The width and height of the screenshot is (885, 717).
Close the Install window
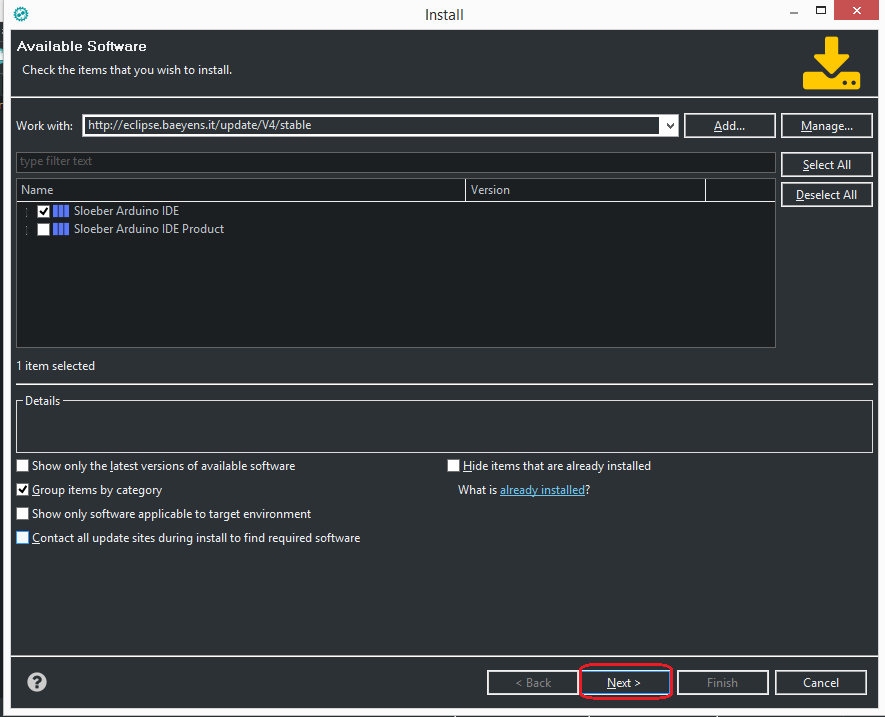coord(856,10)
